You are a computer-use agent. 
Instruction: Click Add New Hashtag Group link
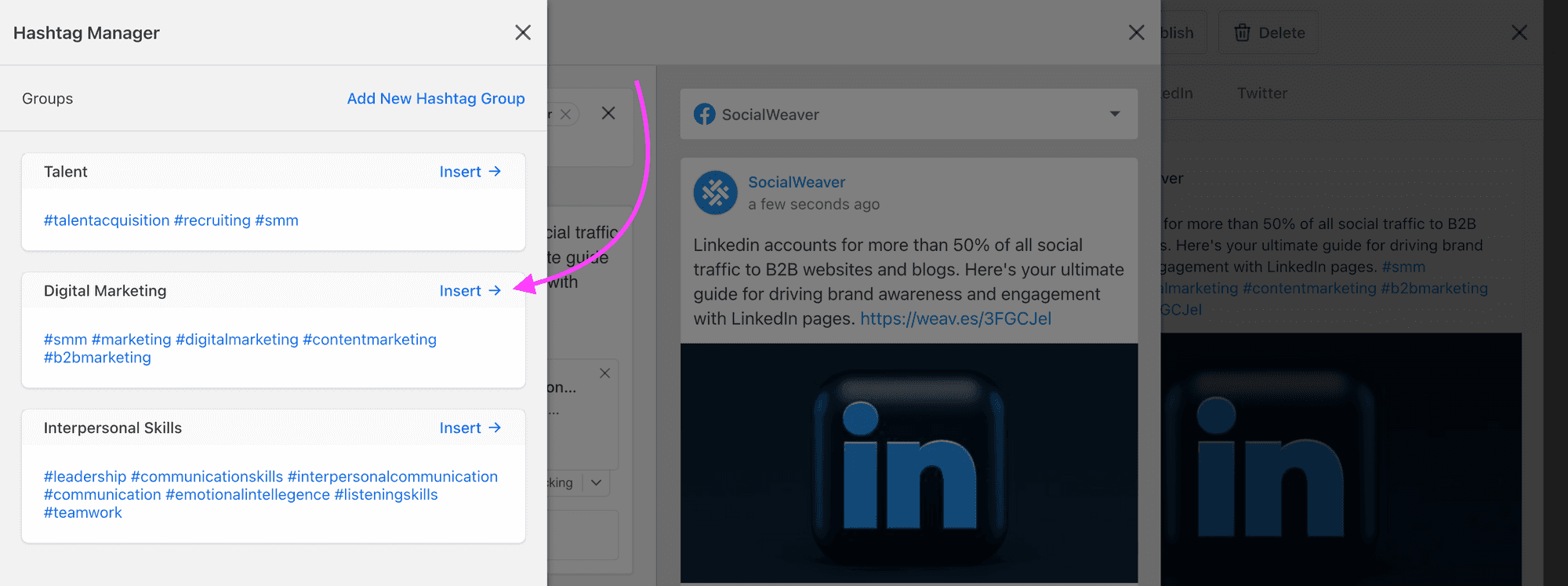pos(436,98)
